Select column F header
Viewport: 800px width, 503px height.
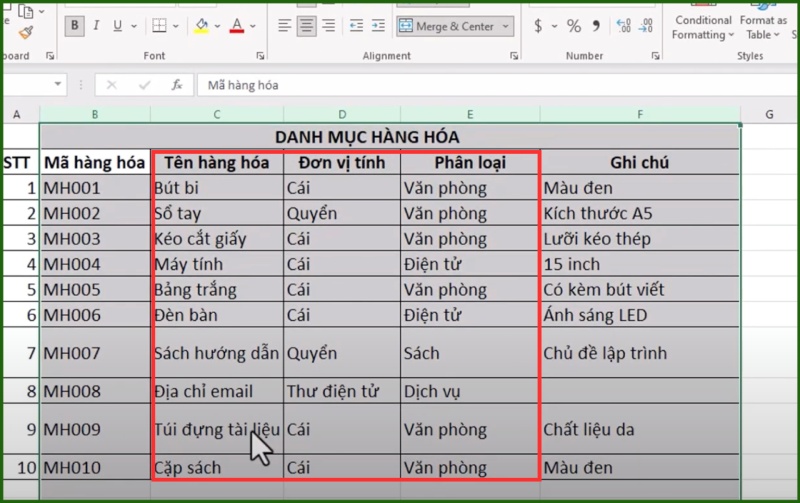640,115
